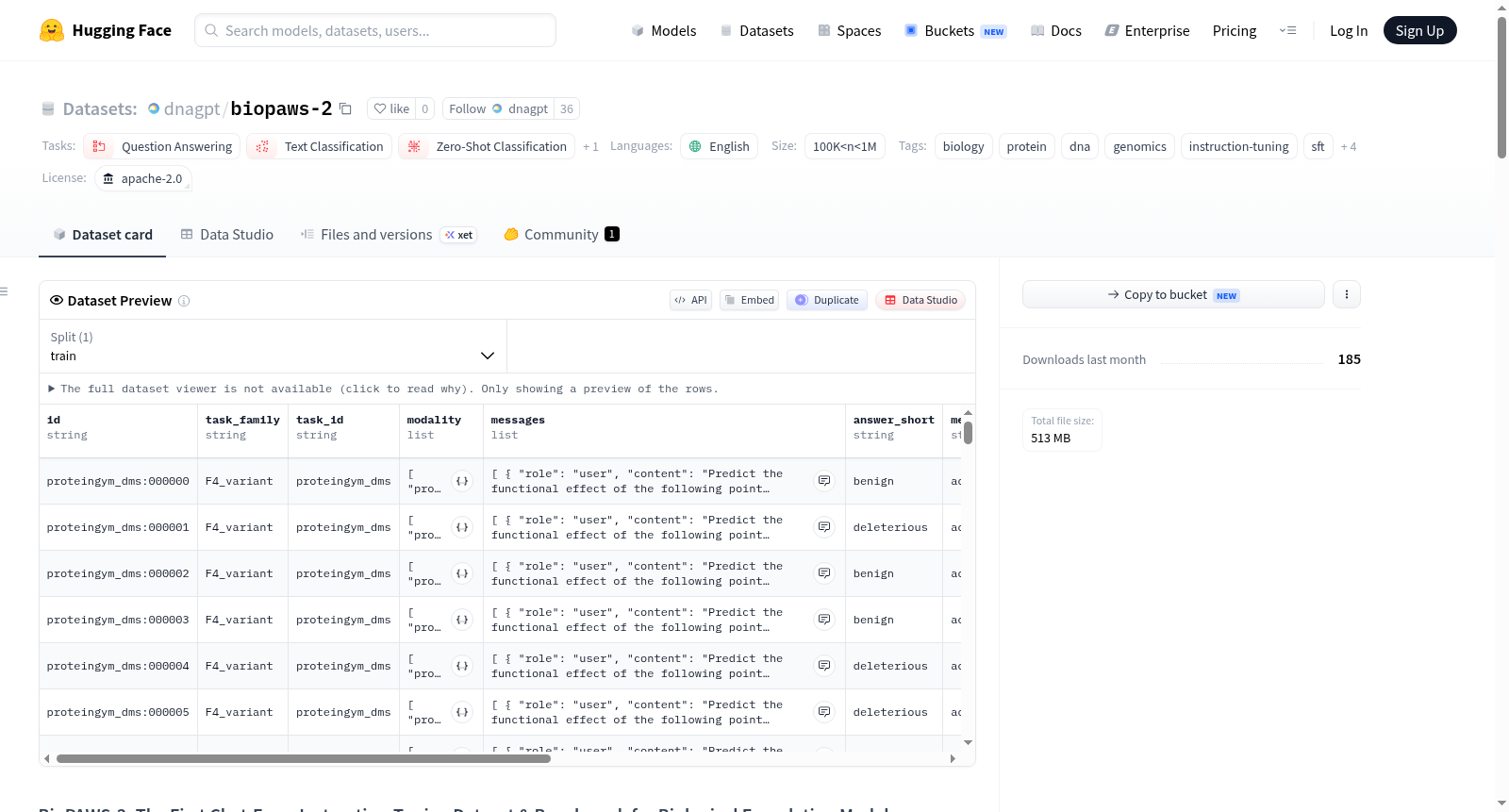
Task: Click the Embed button
Action: point(750,300)
